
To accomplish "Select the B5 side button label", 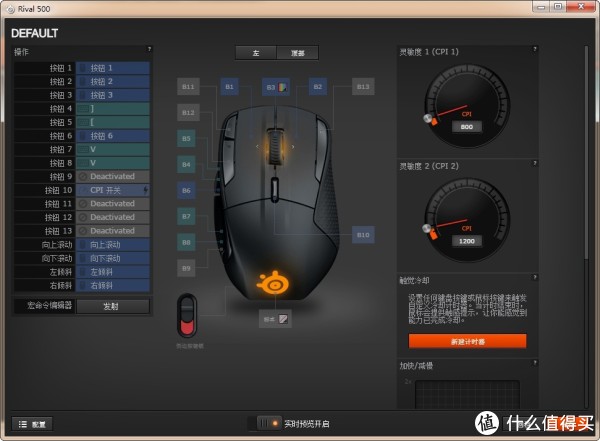I will pyautogui.click(x=186, y=138).
